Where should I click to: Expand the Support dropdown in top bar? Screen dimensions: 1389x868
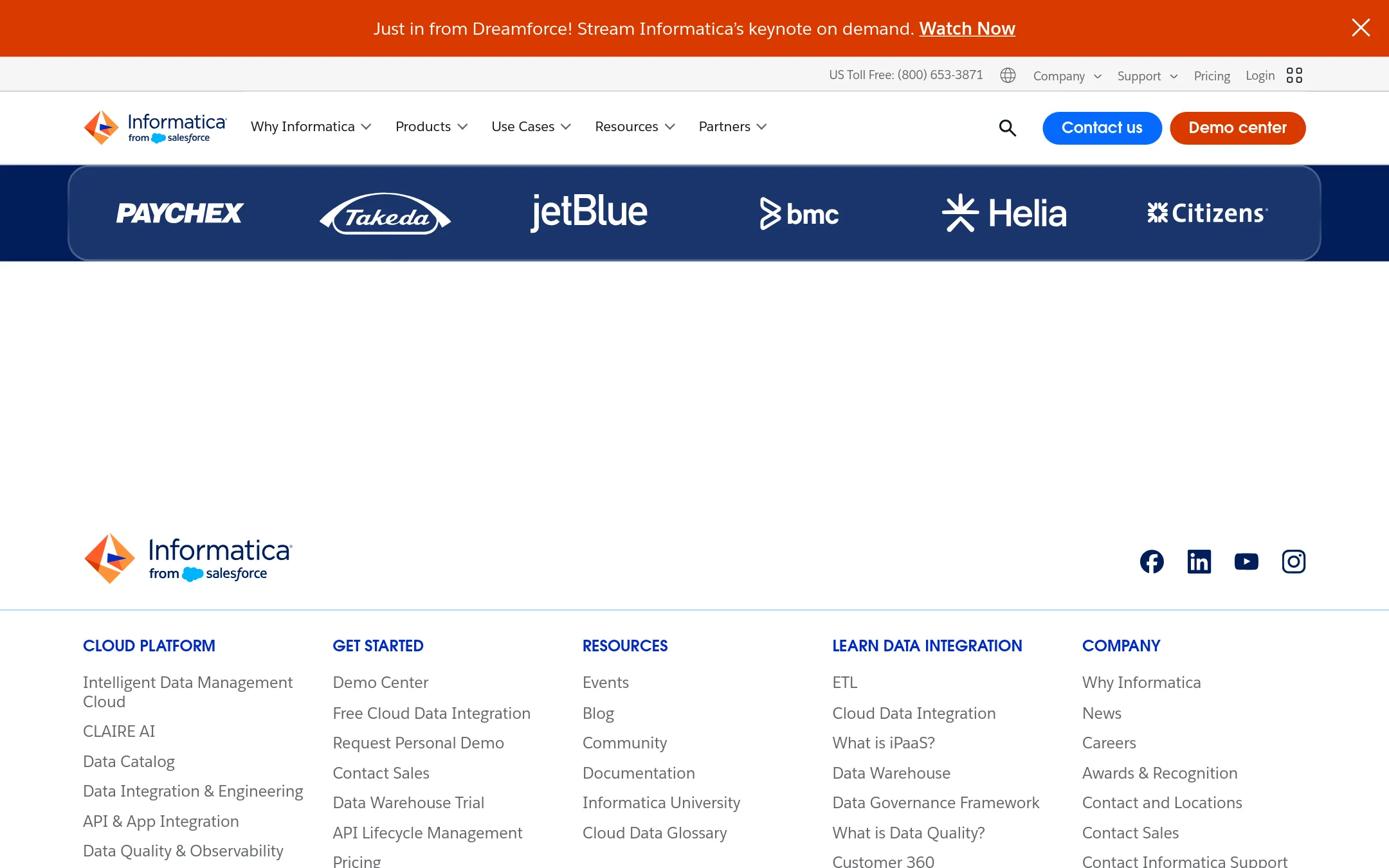point(1147,76)
